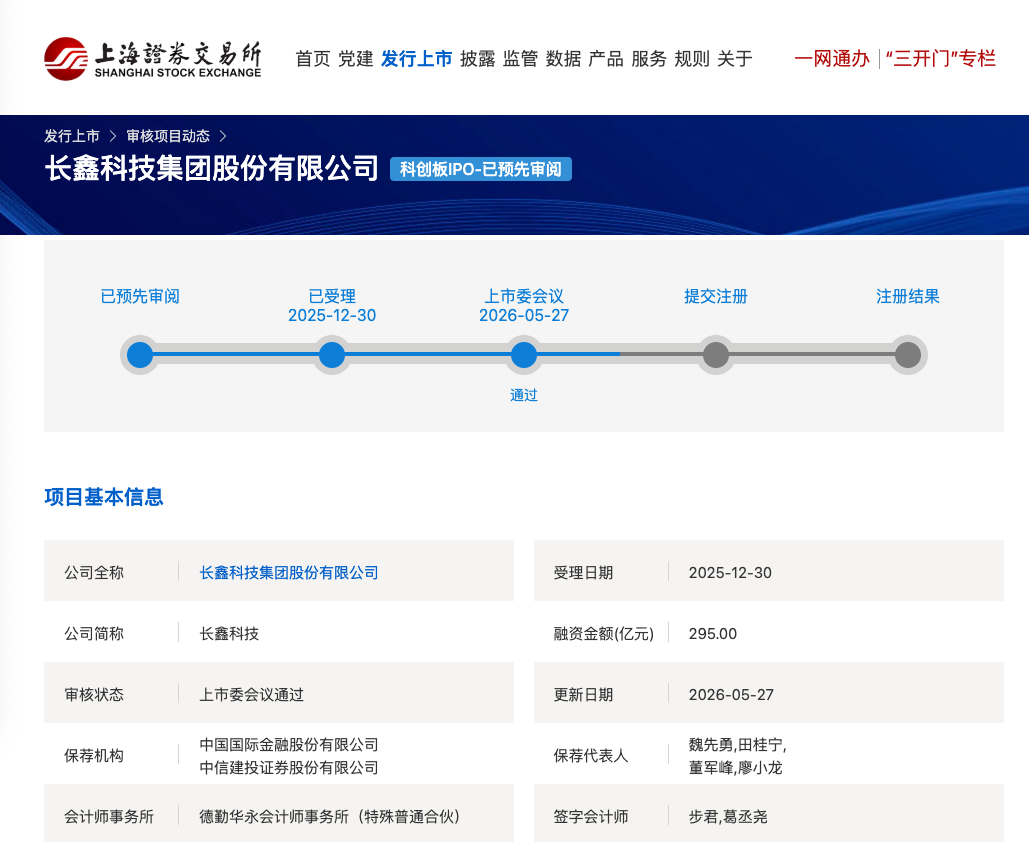Screen dimensions: 1029x842
Task: Click the 签字会计师 label
Action: (591, 817)
